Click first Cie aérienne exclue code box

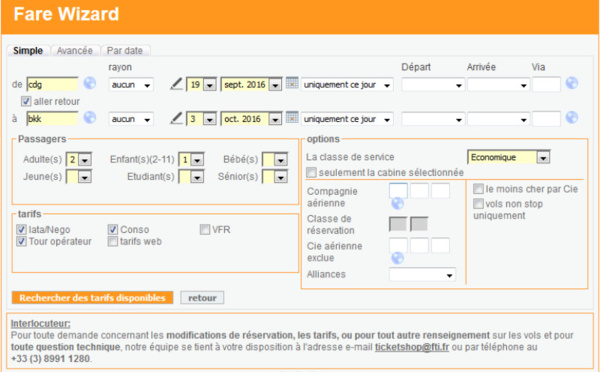[x=398, y=245]
